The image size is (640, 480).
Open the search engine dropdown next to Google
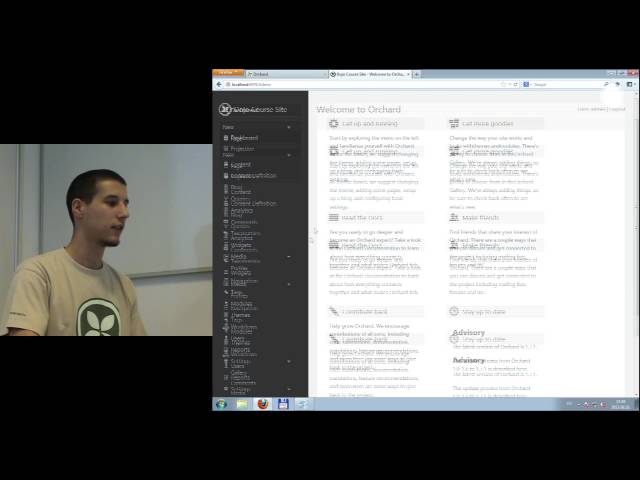[527, 84]
